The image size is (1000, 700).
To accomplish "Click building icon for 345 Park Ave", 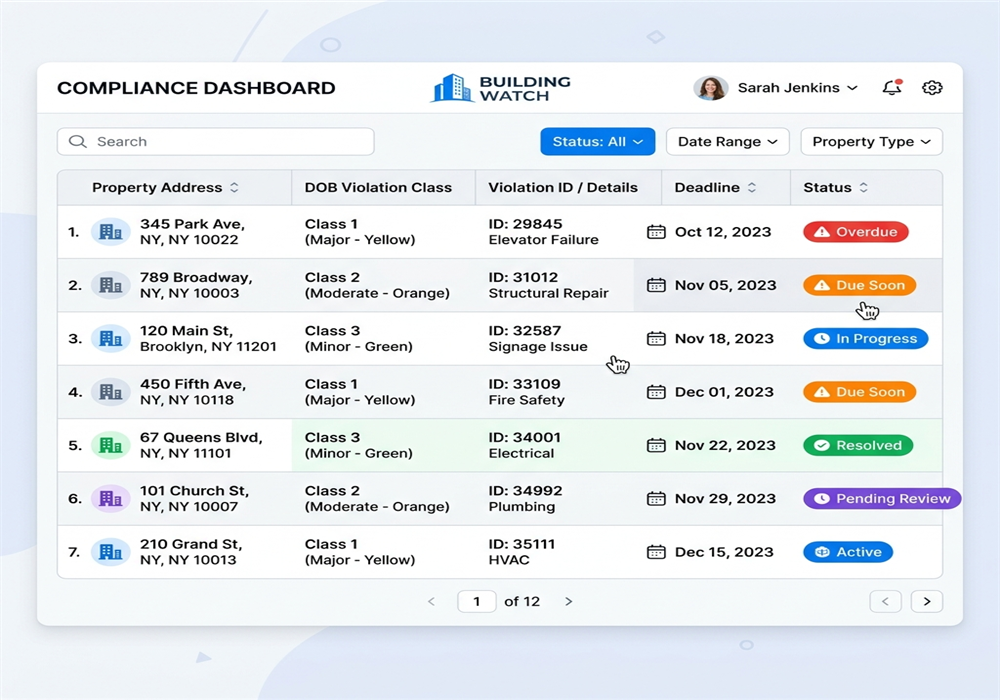I will click(x=110, y=232).
